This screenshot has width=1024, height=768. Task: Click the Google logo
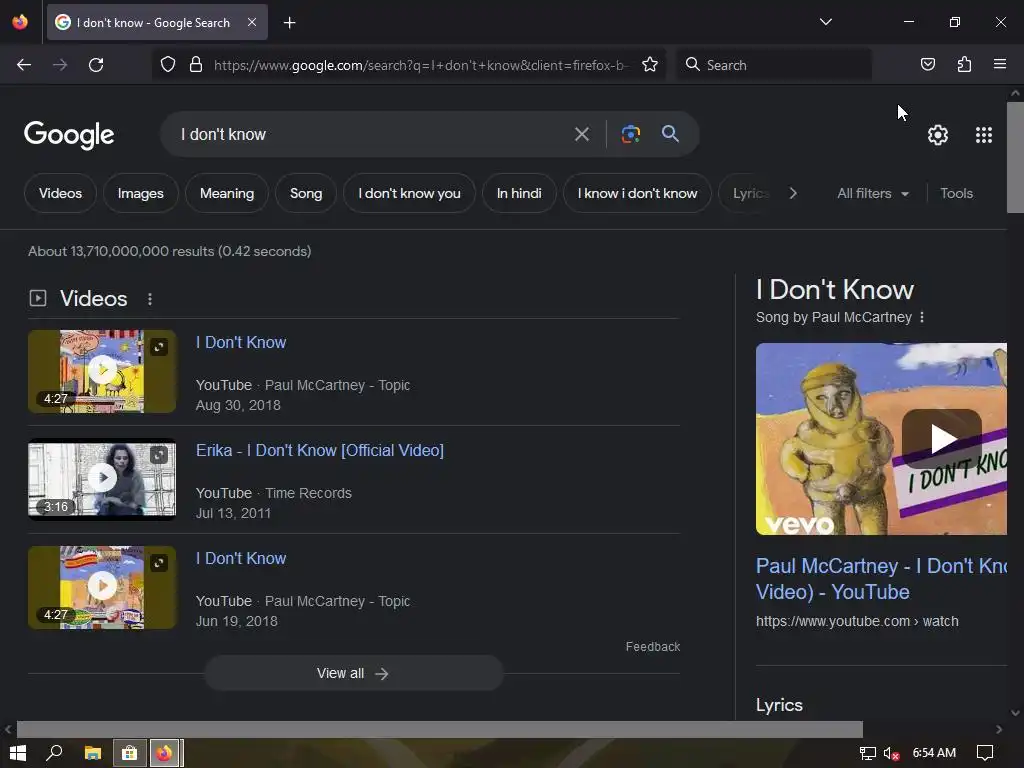click(69, 135)
